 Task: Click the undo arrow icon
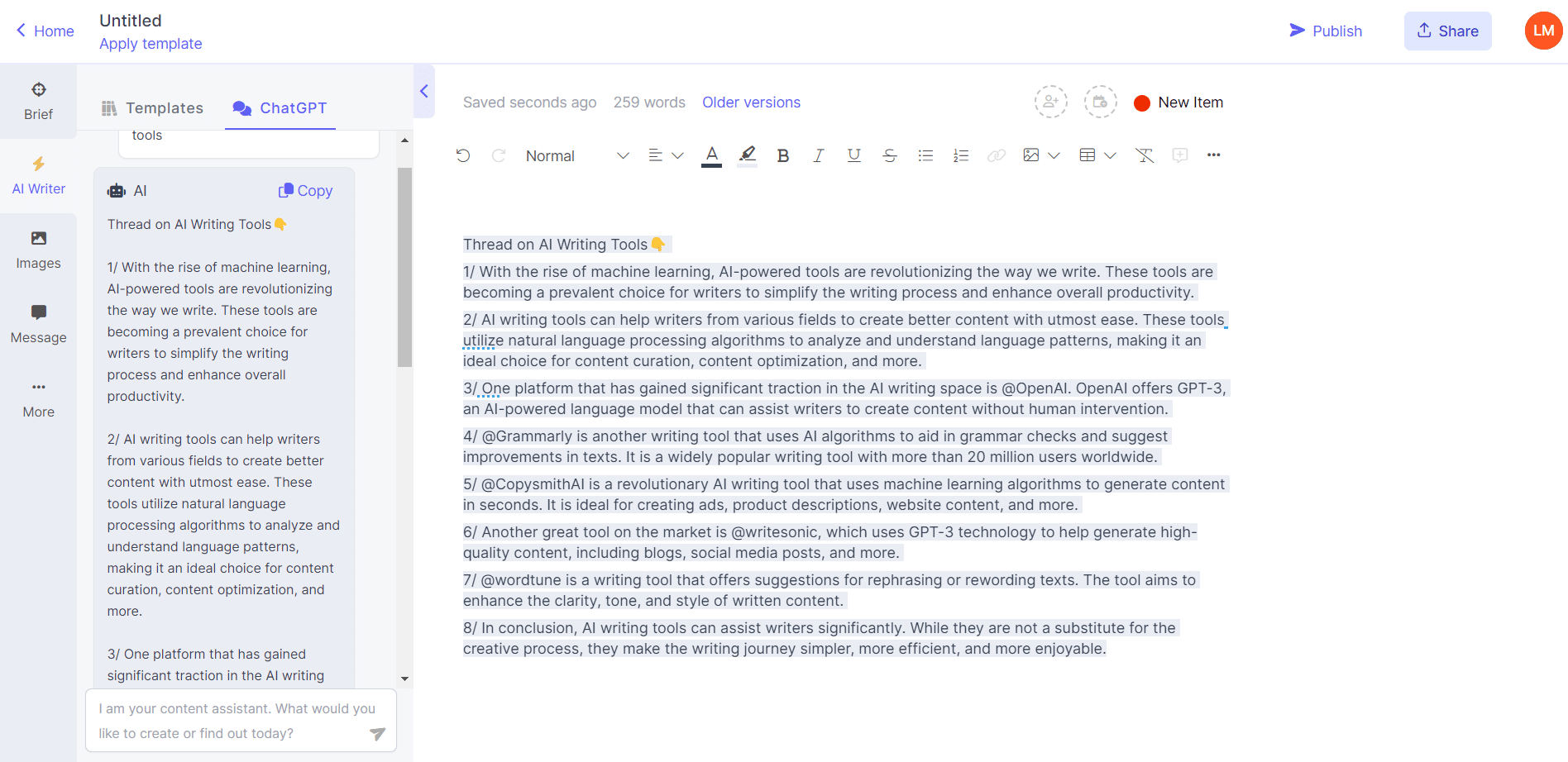[x=463, y=155]
